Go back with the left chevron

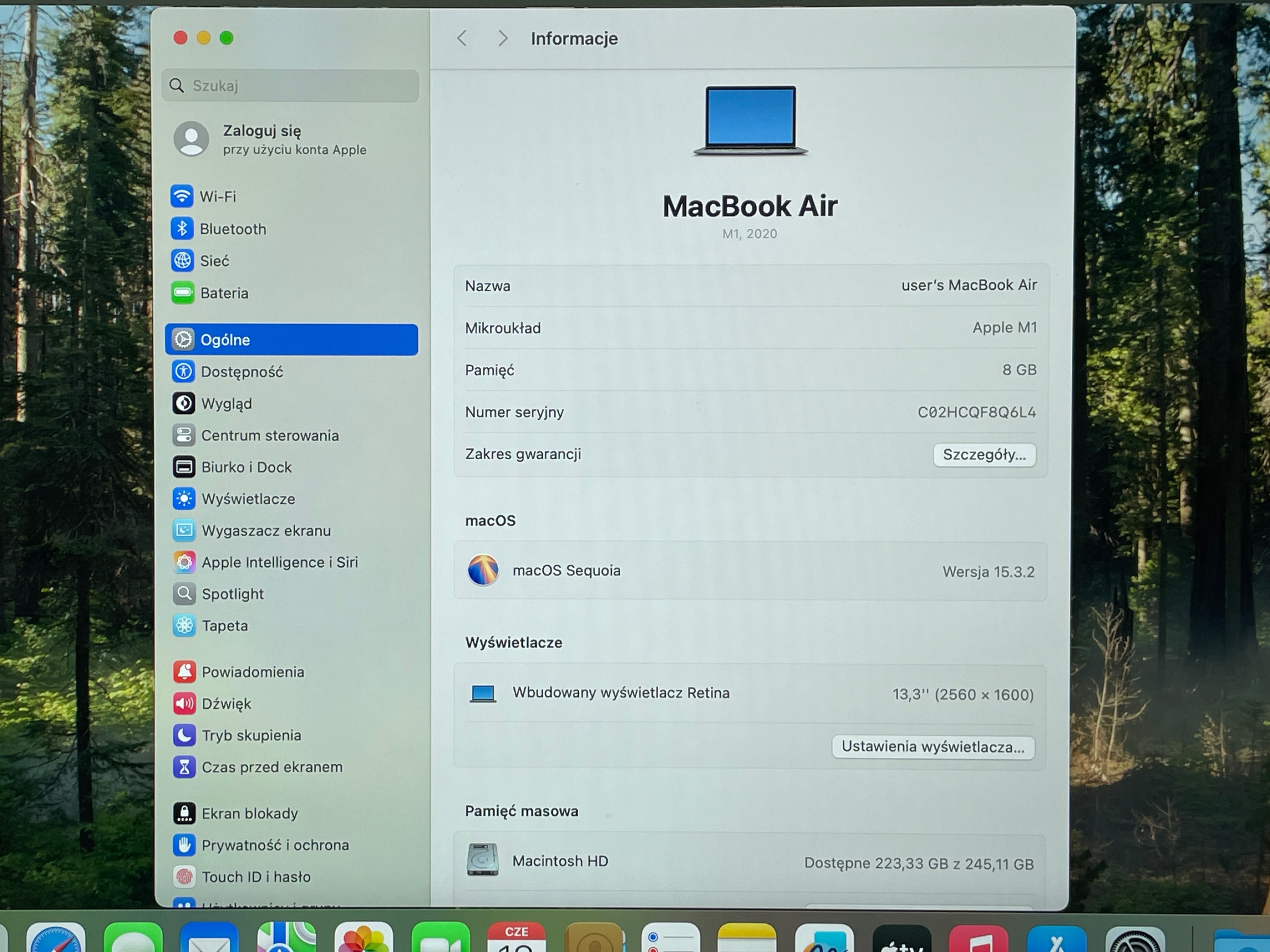coord(462,38)
